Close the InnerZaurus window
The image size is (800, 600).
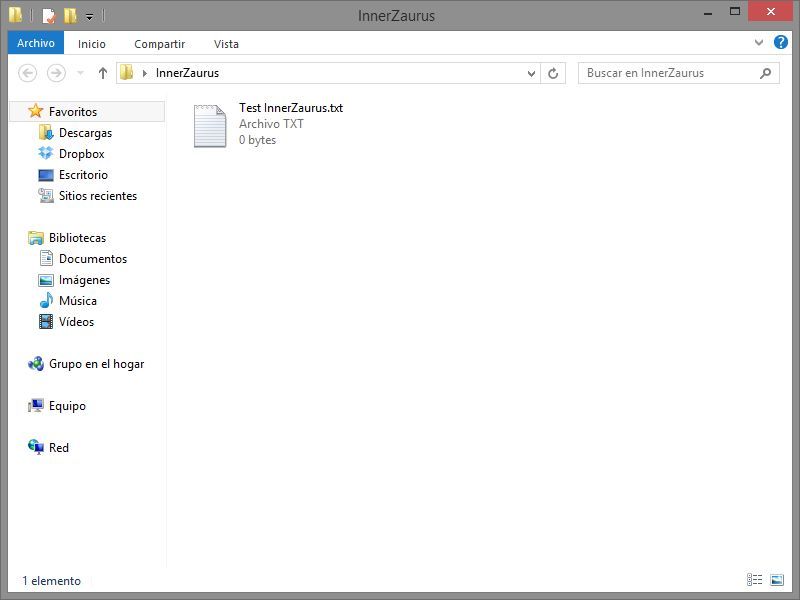click(x=771, y=12)
